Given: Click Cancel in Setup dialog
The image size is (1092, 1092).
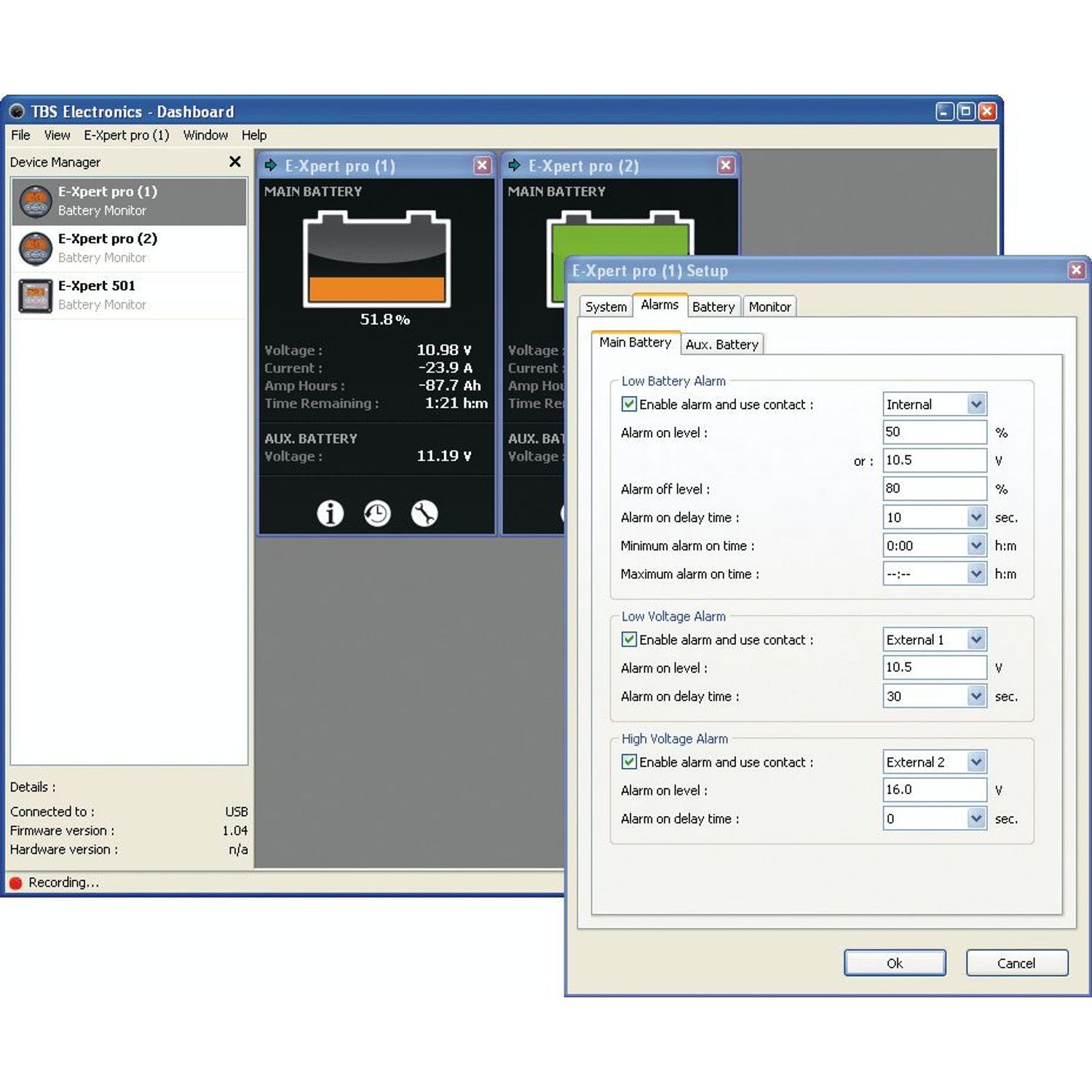Looking at the screenshot, I should (1016, 963).
